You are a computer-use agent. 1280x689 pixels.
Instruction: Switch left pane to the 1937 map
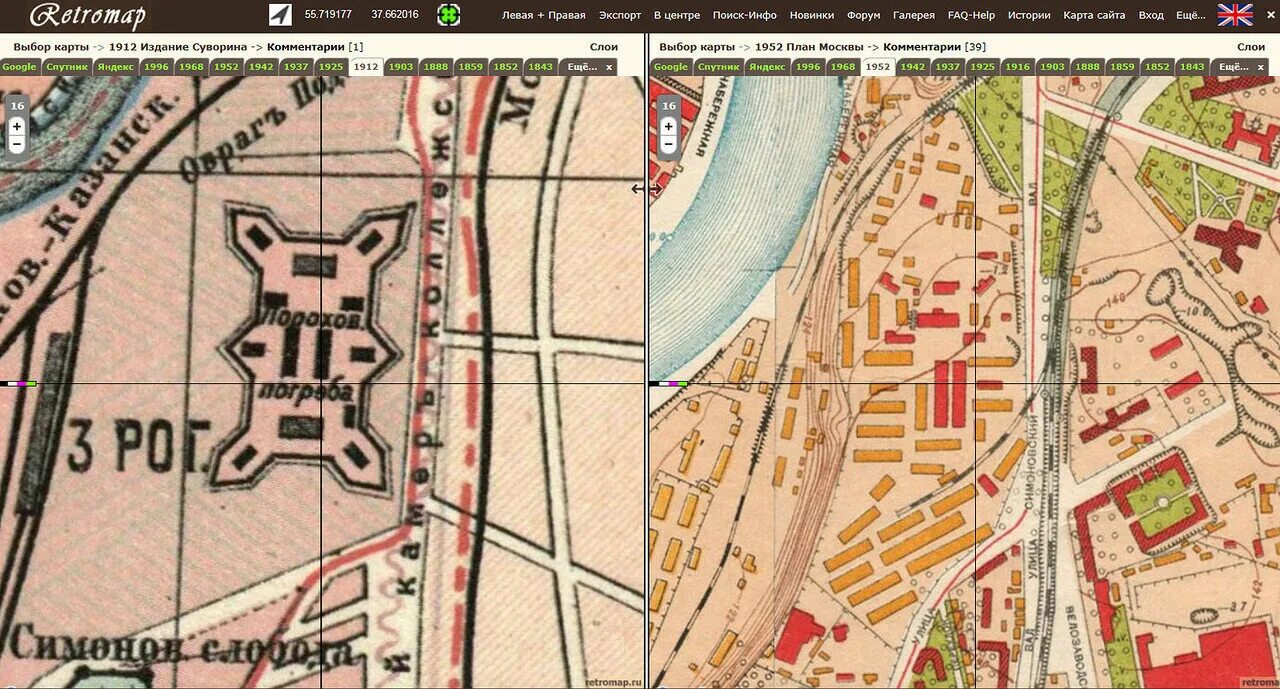pos(296,67)
